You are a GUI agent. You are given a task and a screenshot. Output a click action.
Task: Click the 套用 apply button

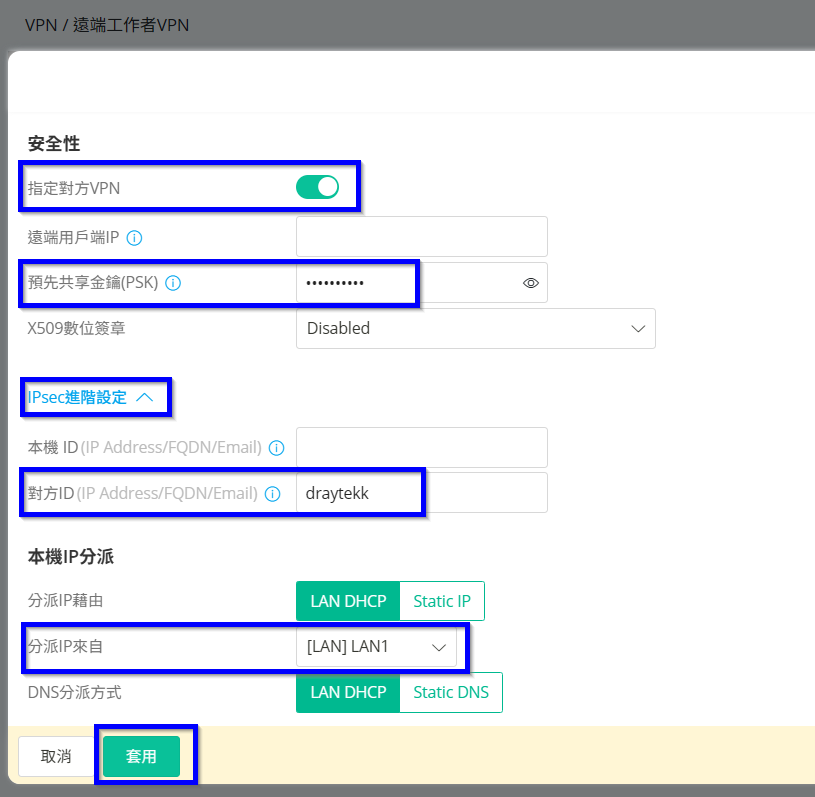pos(141,756)
